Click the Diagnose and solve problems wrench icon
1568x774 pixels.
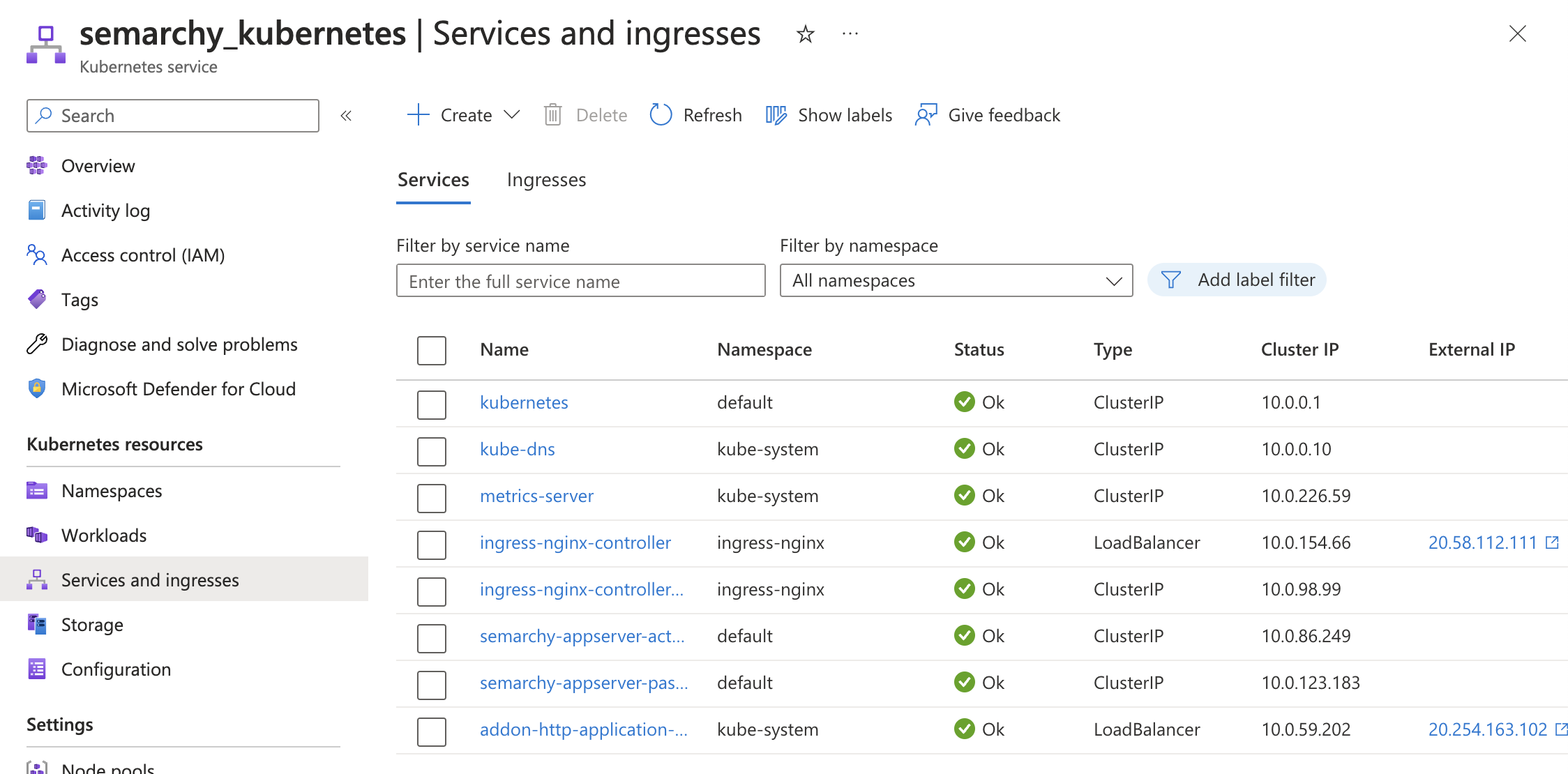click(x=37, y=344)
